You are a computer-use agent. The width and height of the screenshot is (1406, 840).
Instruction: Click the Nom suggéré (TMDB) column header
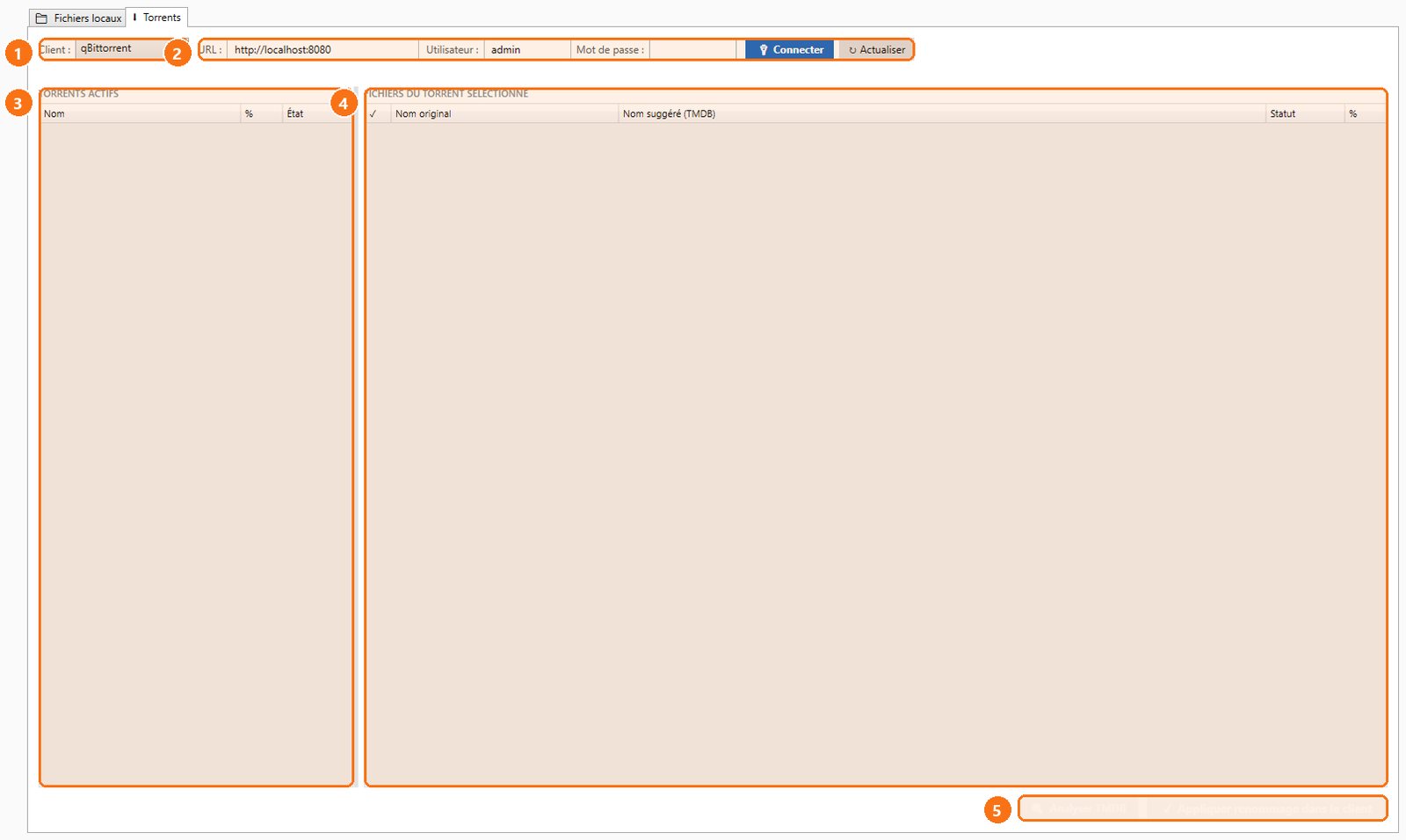941,113
